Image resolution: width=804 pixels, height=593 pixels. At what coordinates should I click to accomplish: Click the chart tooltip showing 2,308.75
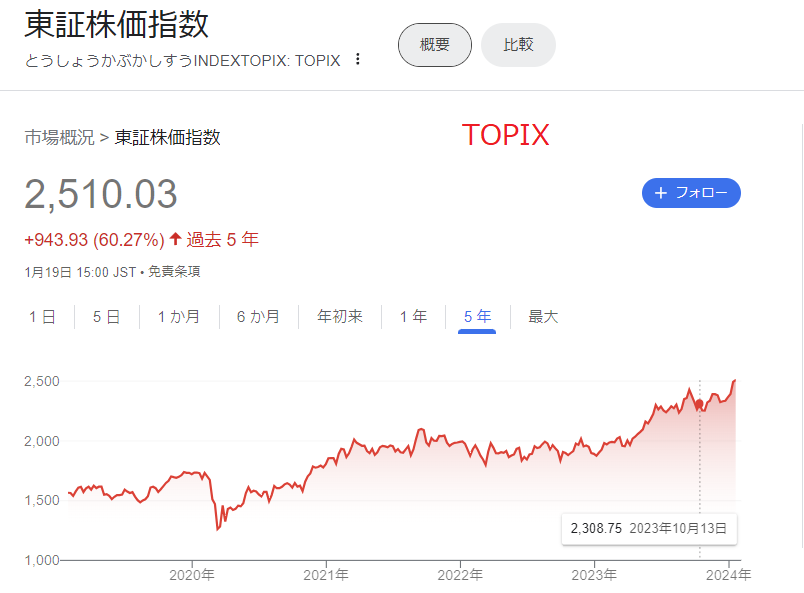pyautogui.click(x=649, y=527)
